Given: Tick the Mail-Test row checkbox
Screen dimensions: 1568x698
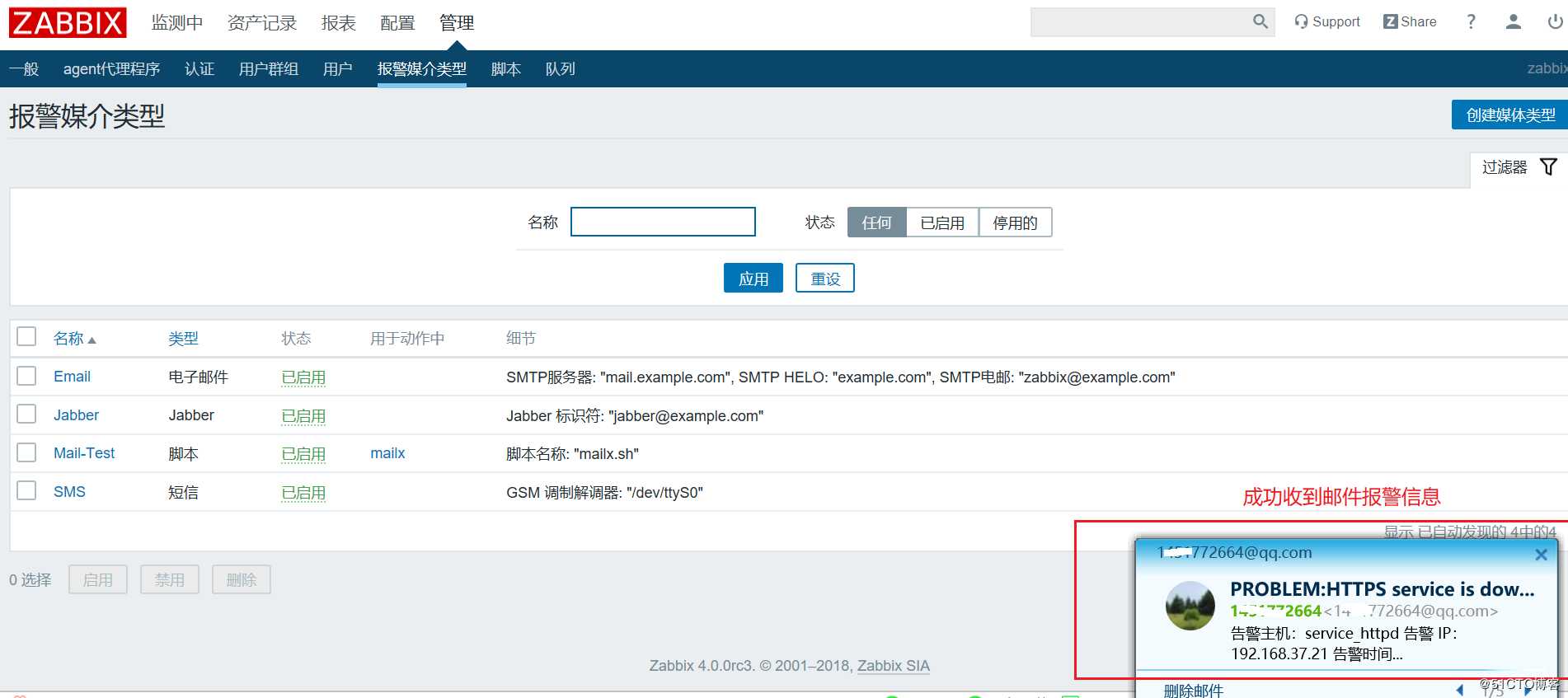Looking at the screenshot, I should 26,452.
